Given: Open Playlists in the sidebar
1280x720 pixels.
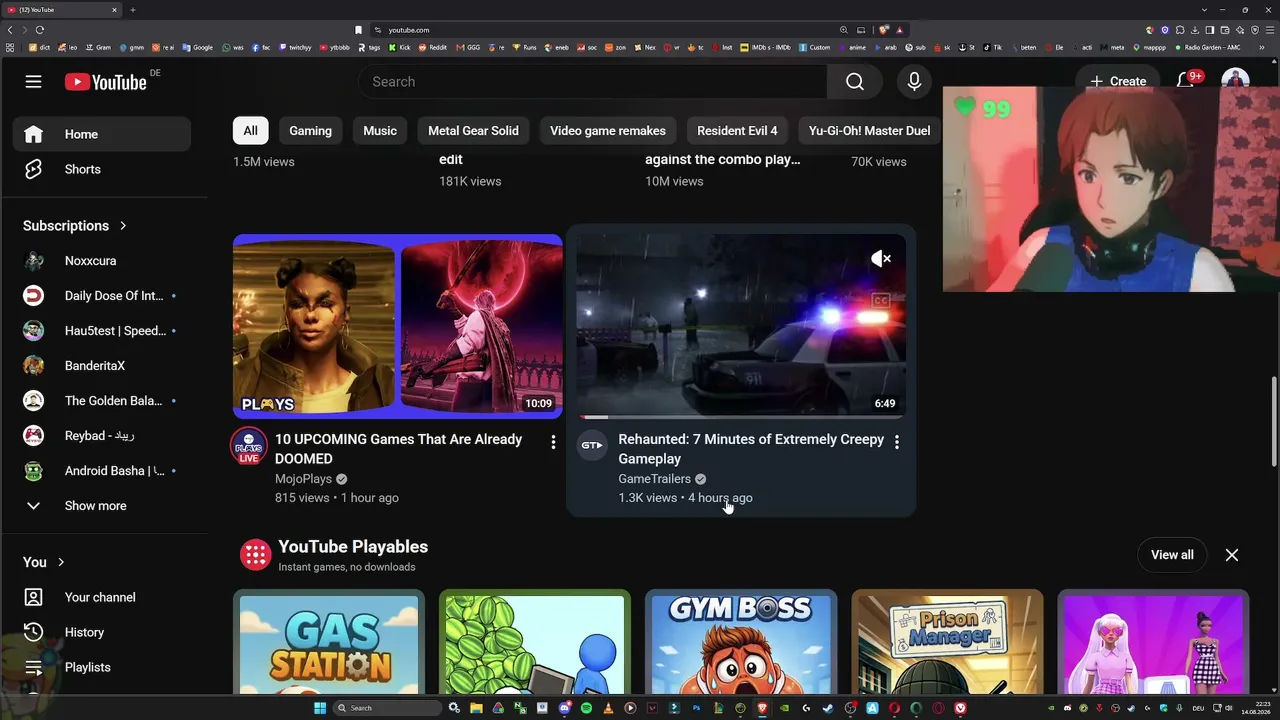Looking at the screenshot, I should pyautogui.click(x=102, y=667).
